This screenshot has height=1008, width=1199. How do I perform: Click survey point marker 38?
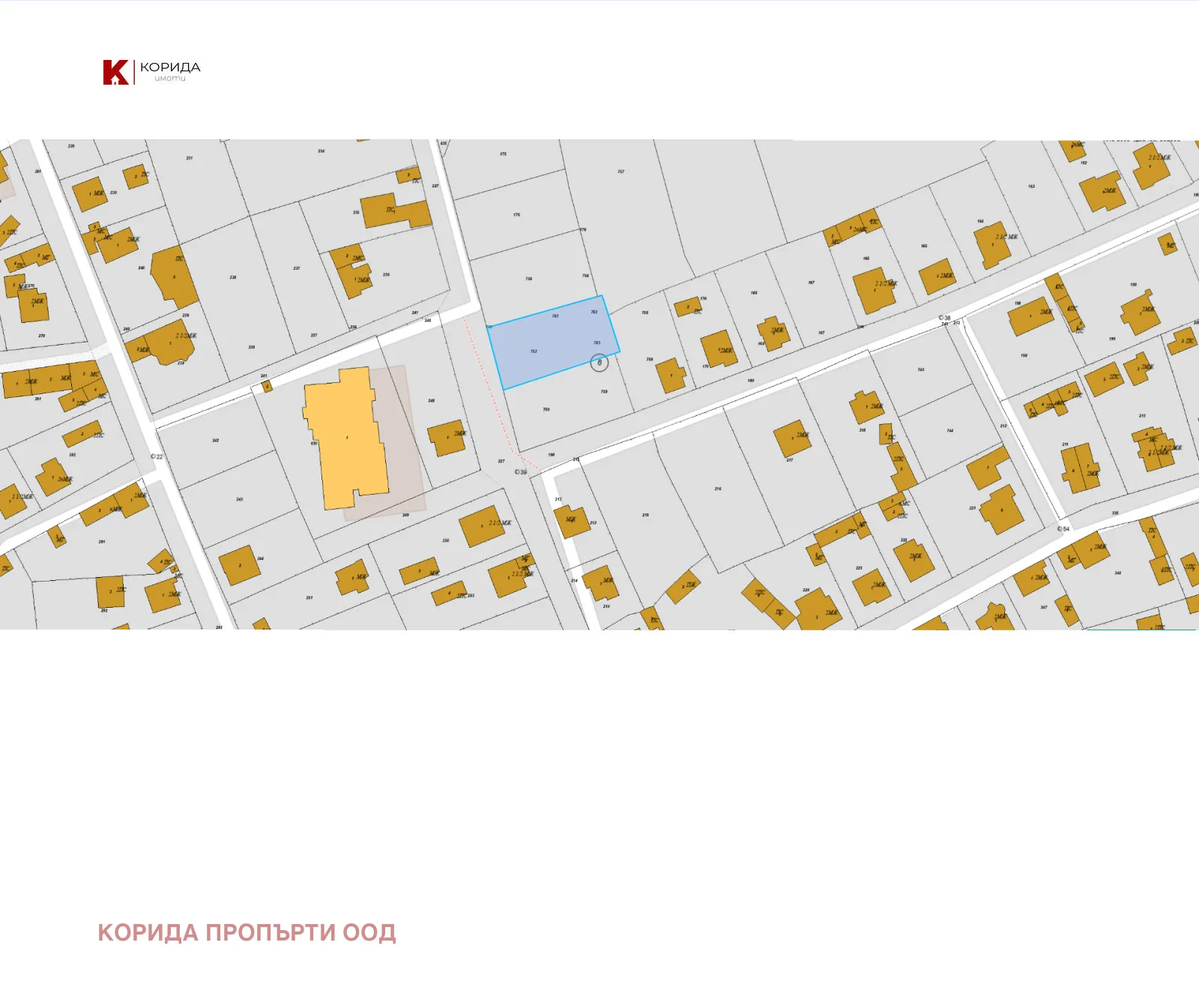pos(944,318)
